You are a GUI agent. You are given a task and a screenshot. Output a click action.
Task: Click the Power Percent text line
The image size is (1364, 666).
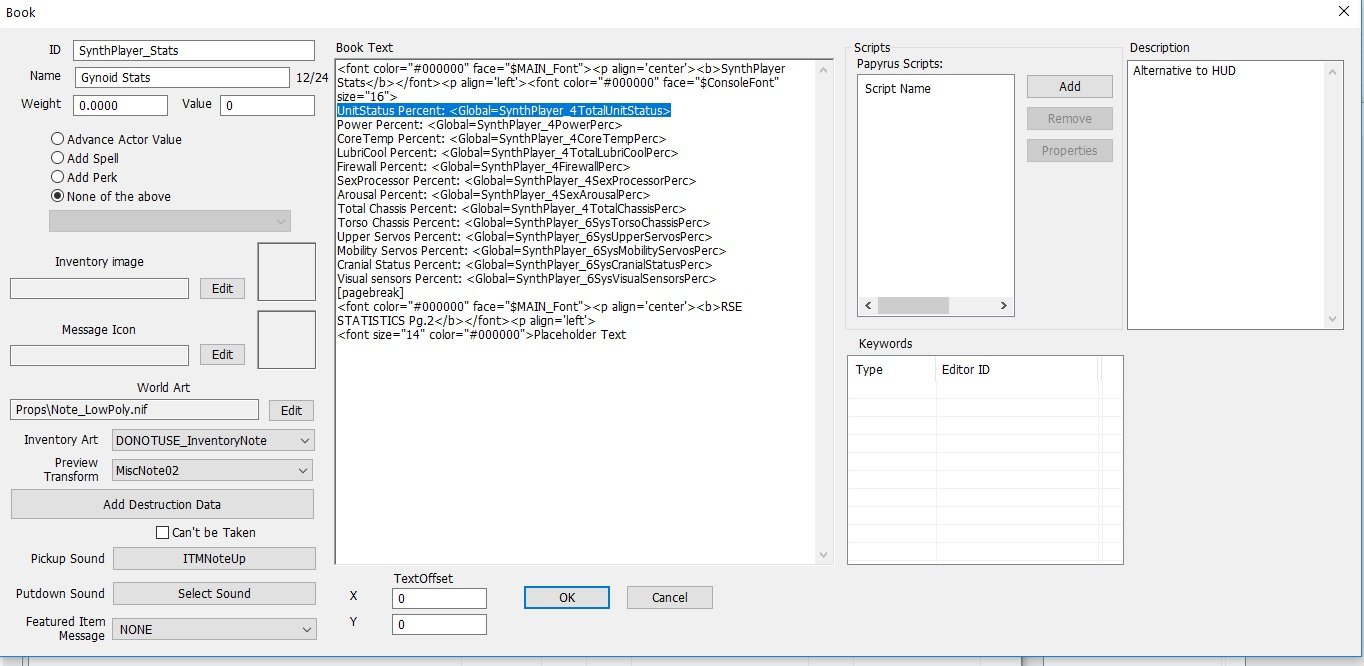[x=479, y=125]
